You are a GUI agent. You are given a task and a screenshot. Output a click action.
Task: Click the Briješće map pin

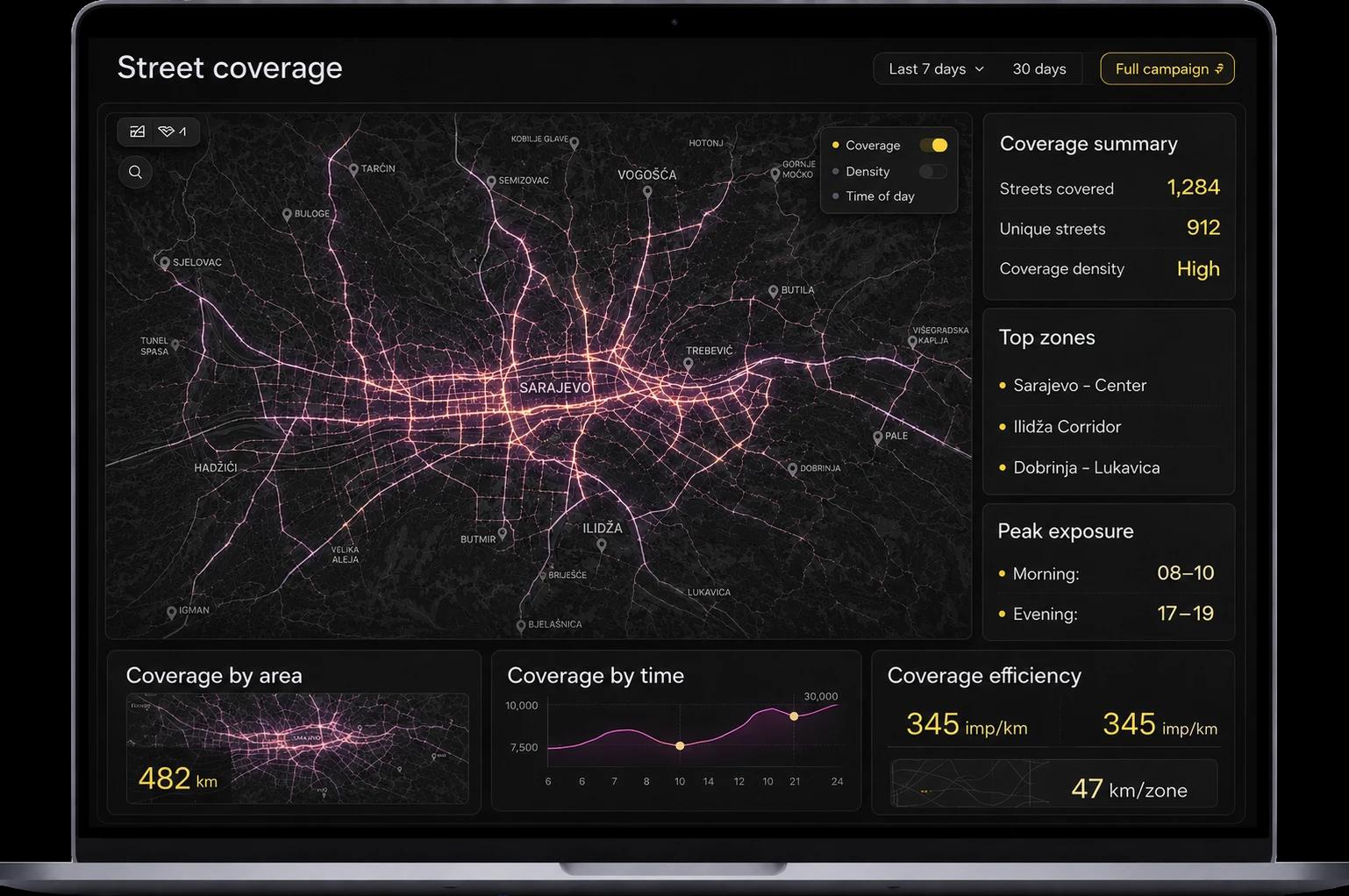541,576
